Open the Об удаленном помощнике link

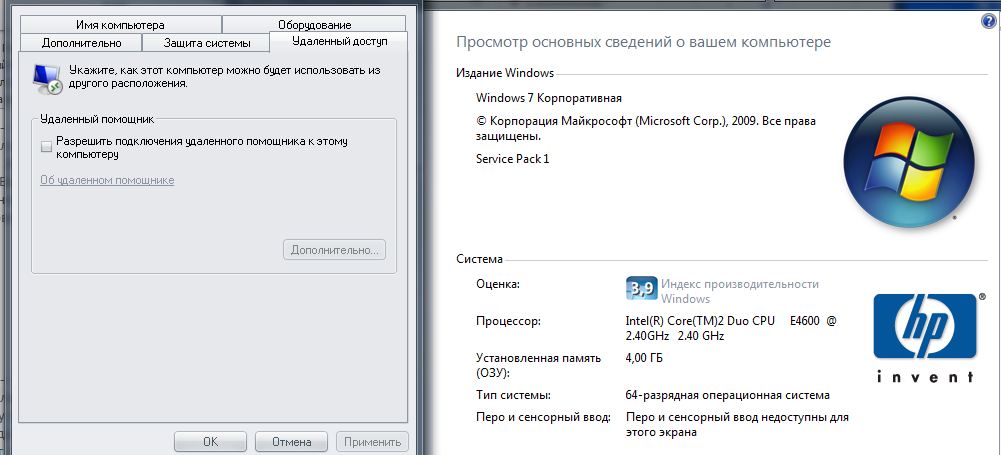[x=107, y=180]
